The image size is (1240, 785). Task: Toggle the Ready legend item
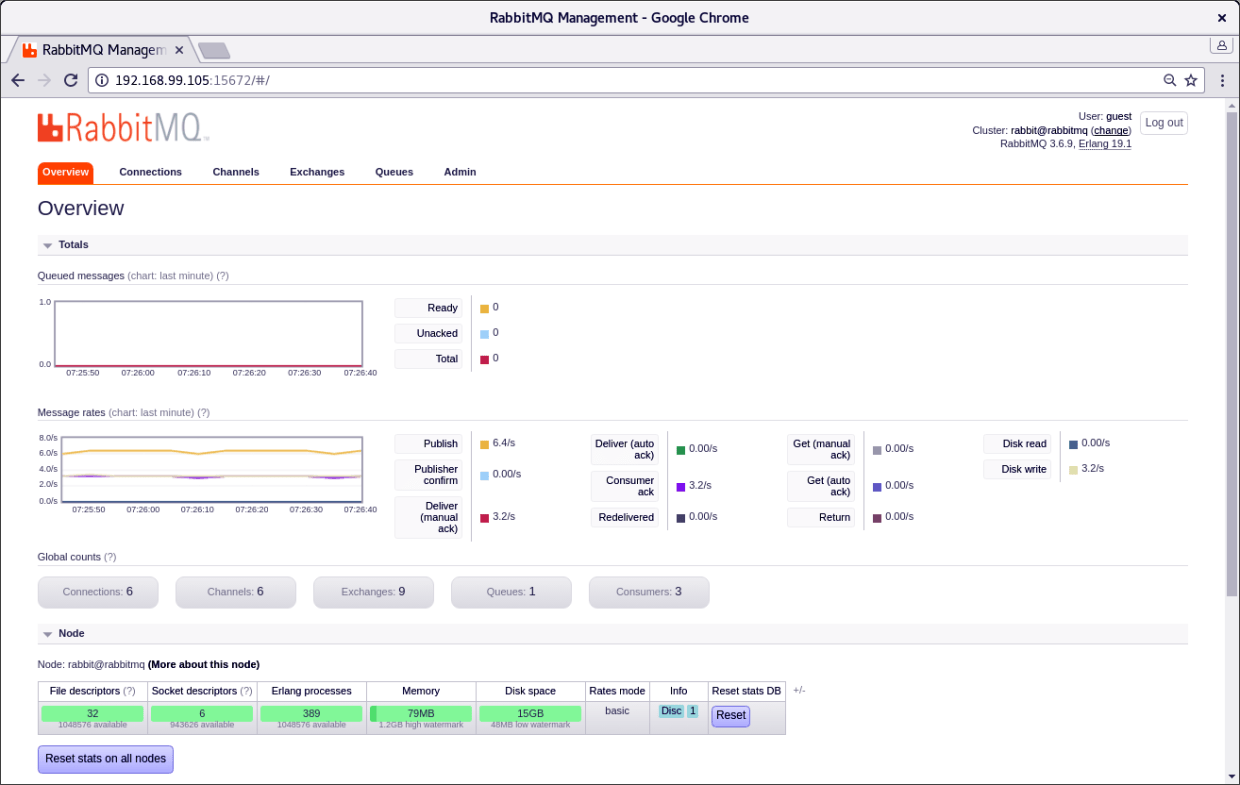[428, 308]
